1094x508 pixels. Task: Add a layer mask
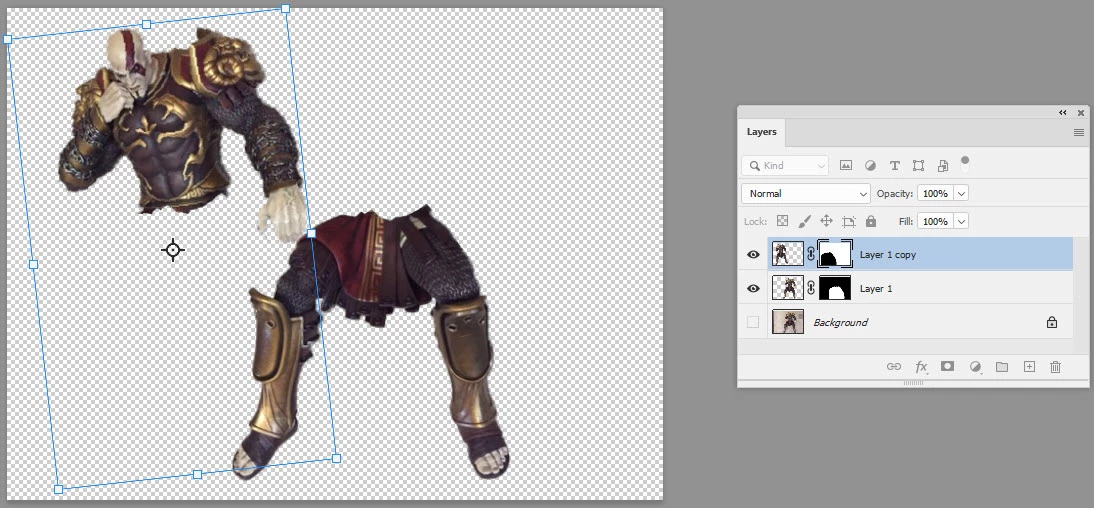tap(947, 366)
